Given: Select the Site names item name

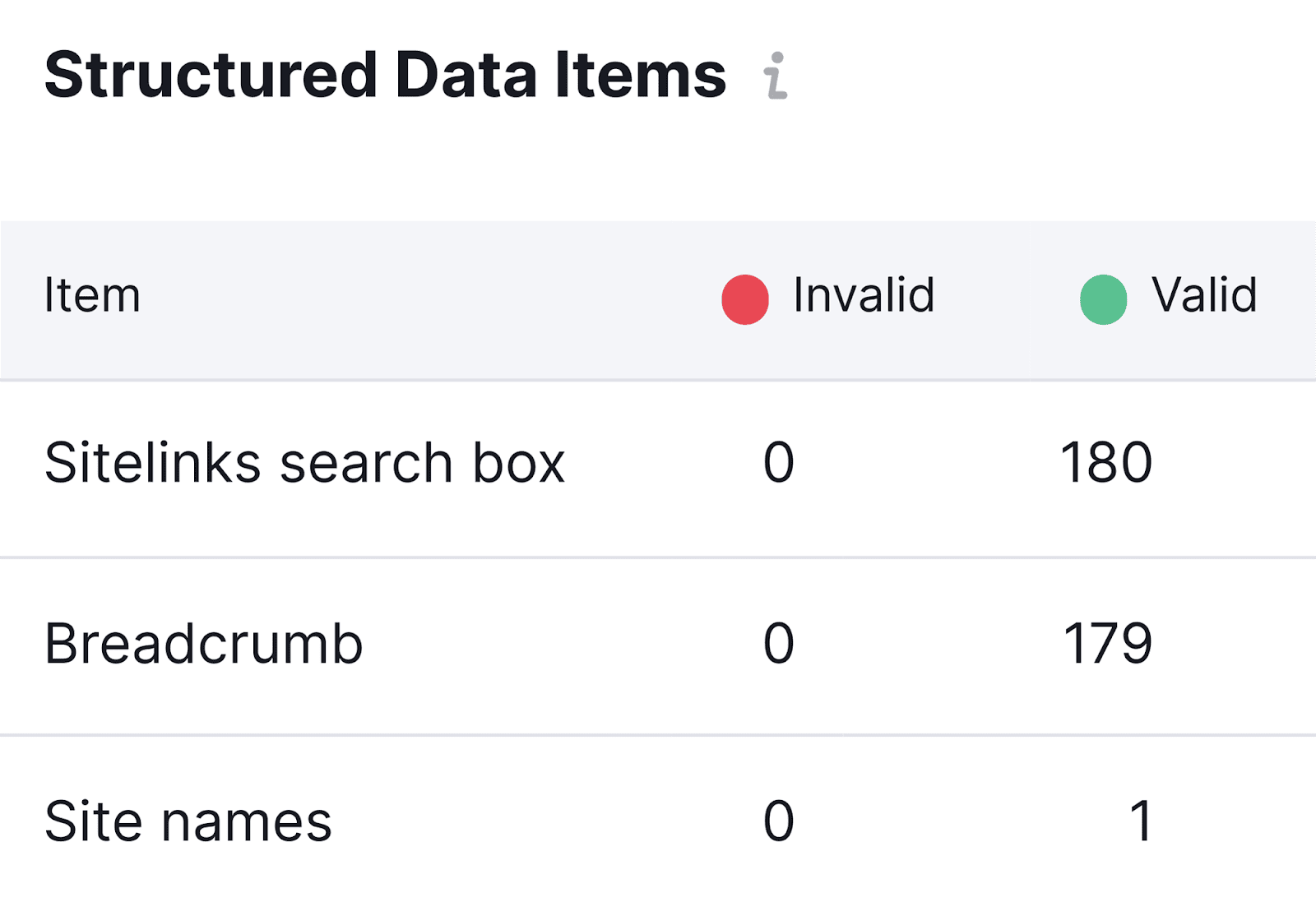Looking at the screenshot, I should pyautogui.click(x=188, y=821).
